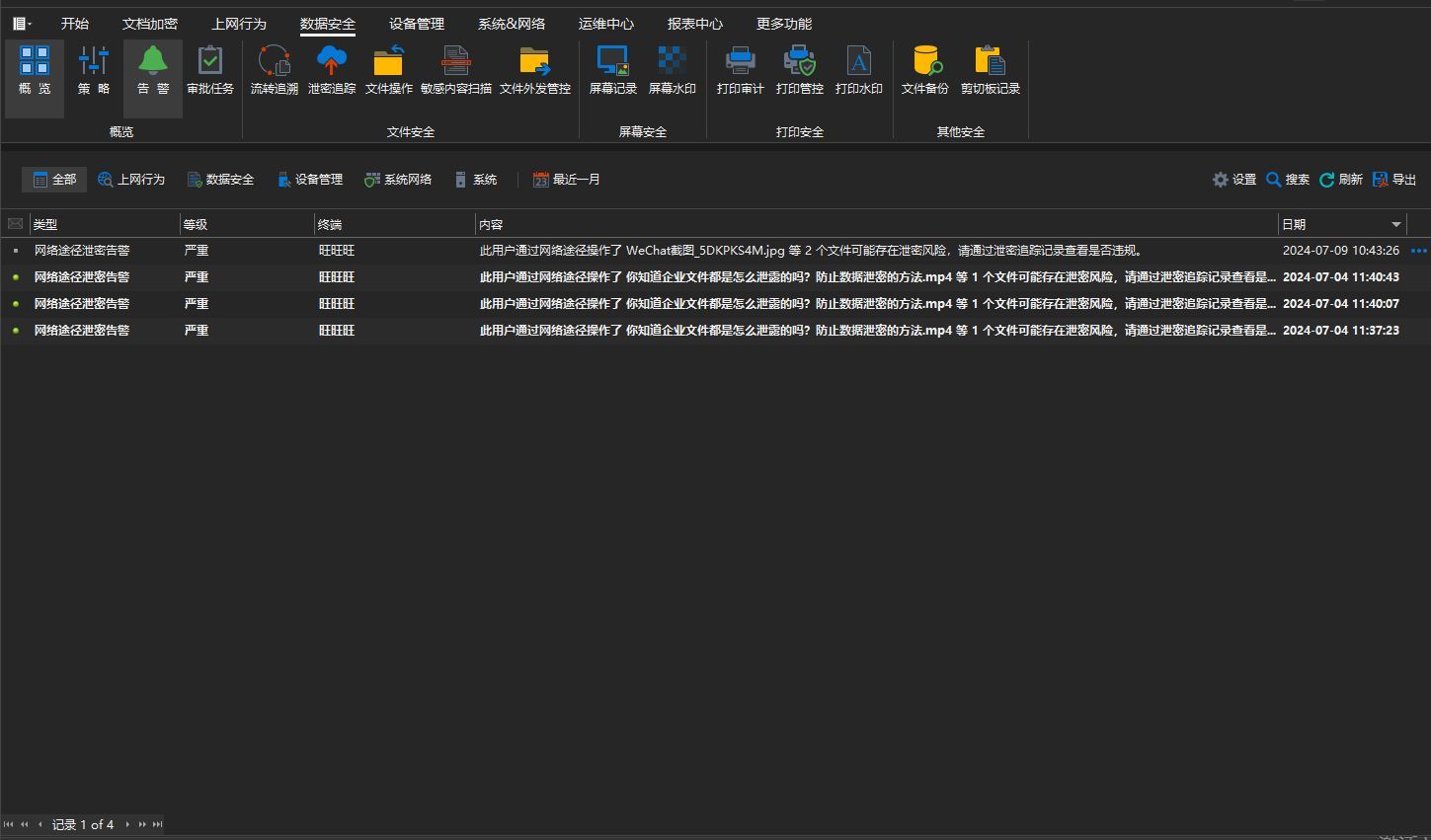Select the alarm row dated 2024-07-09 10:43:26

click(715, 251)
